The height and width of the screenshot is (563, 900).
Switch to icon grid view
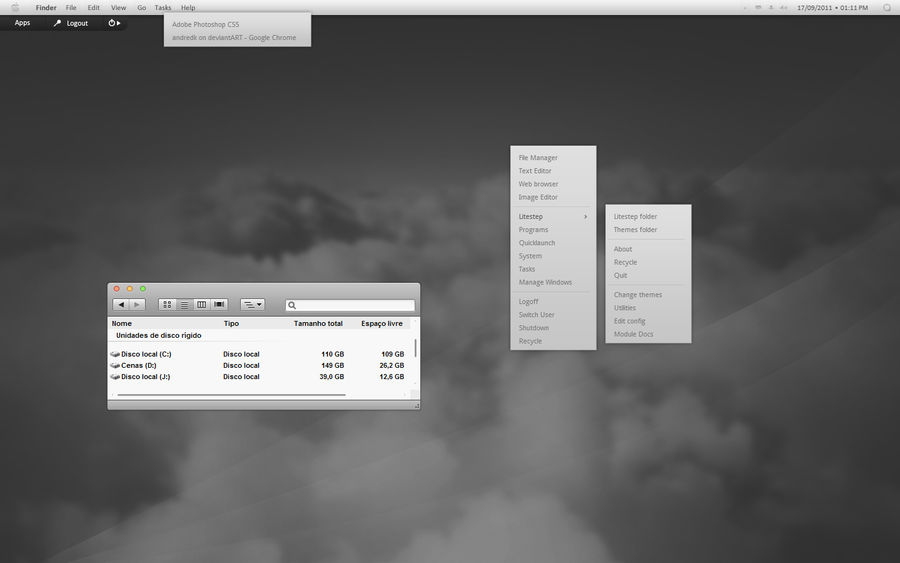[x=167, y=305]
